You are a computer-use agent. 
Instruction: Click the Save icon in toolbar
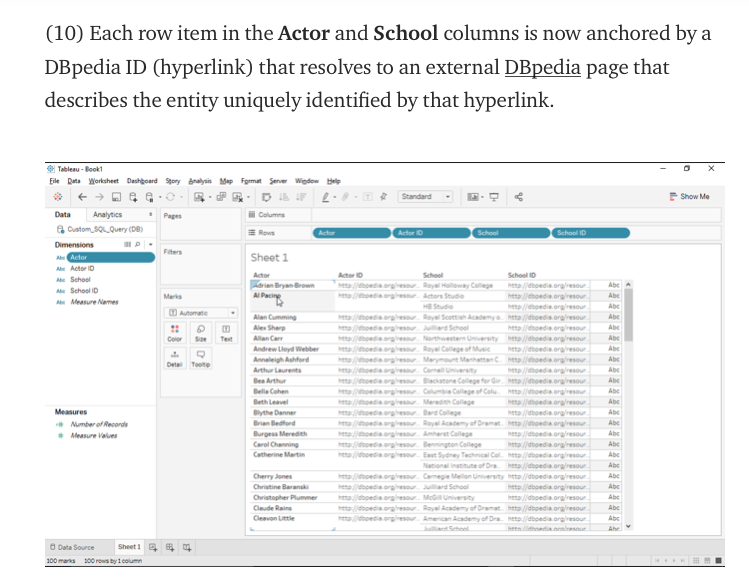point(116,197)
